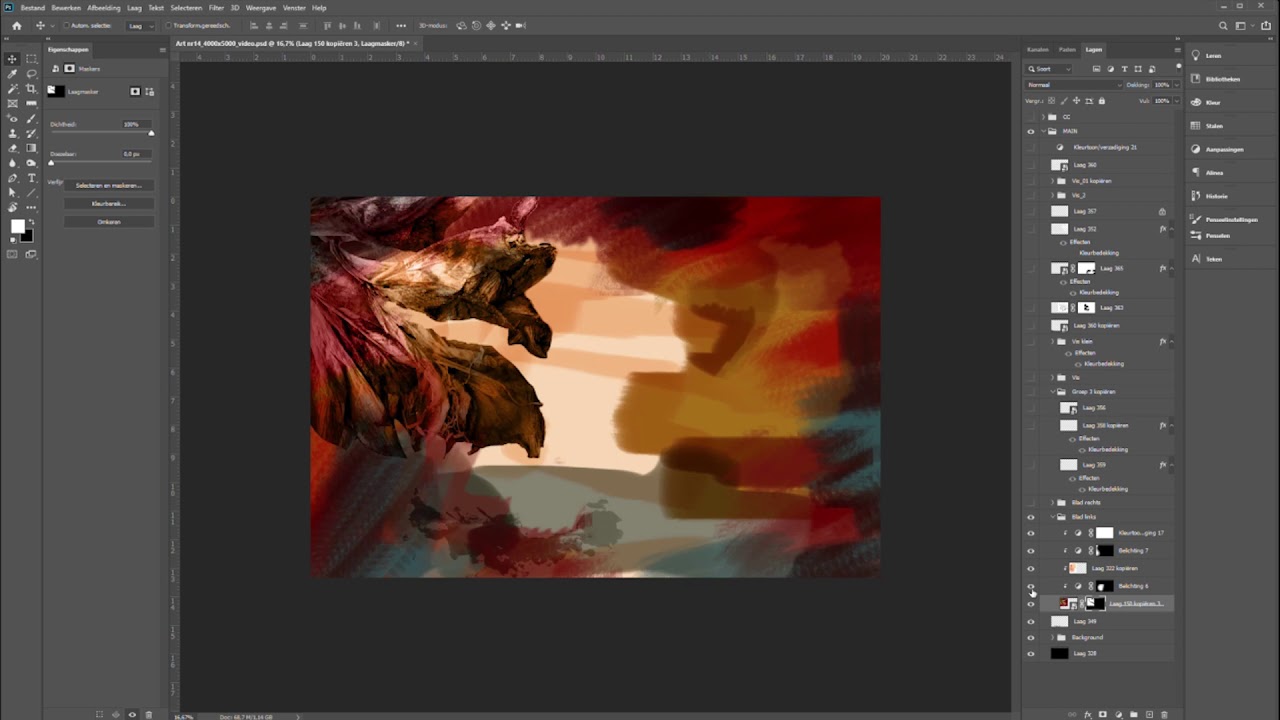Open the Laag auto-select dropdown in options bar

click(139, 25)
